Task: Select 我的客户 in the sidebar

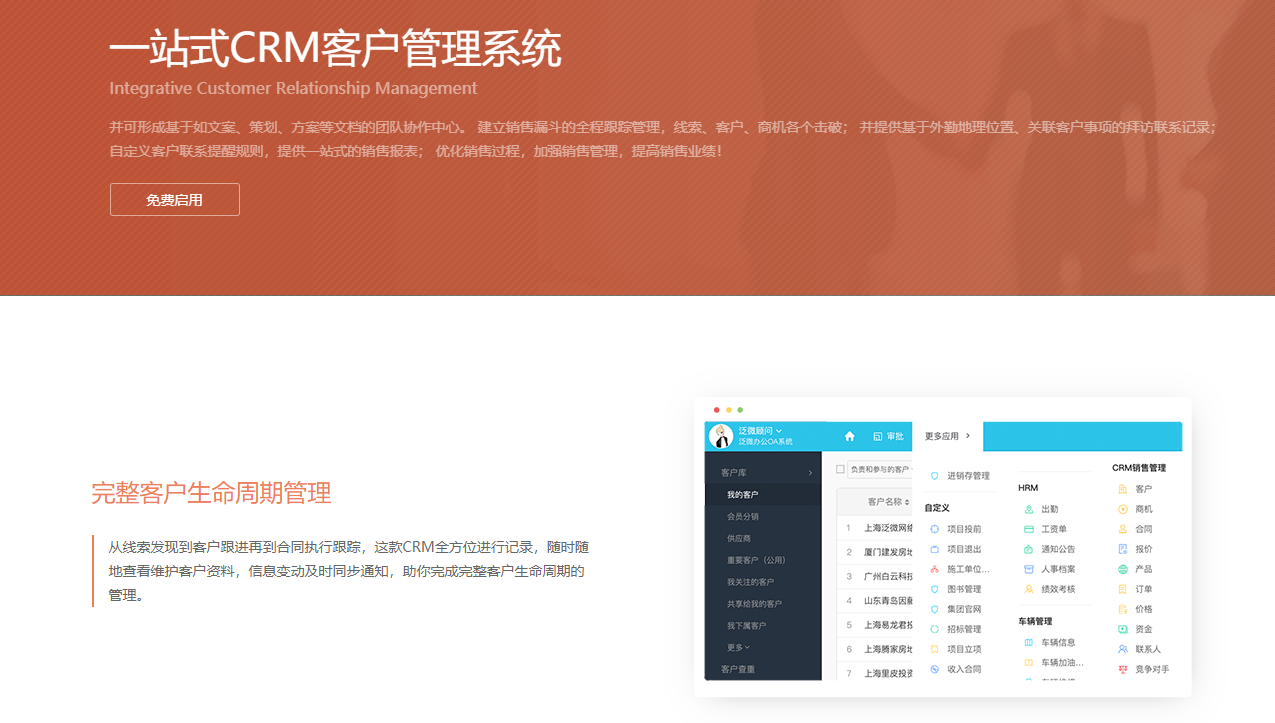Action: pyautogui.click(x=742, y=495)
